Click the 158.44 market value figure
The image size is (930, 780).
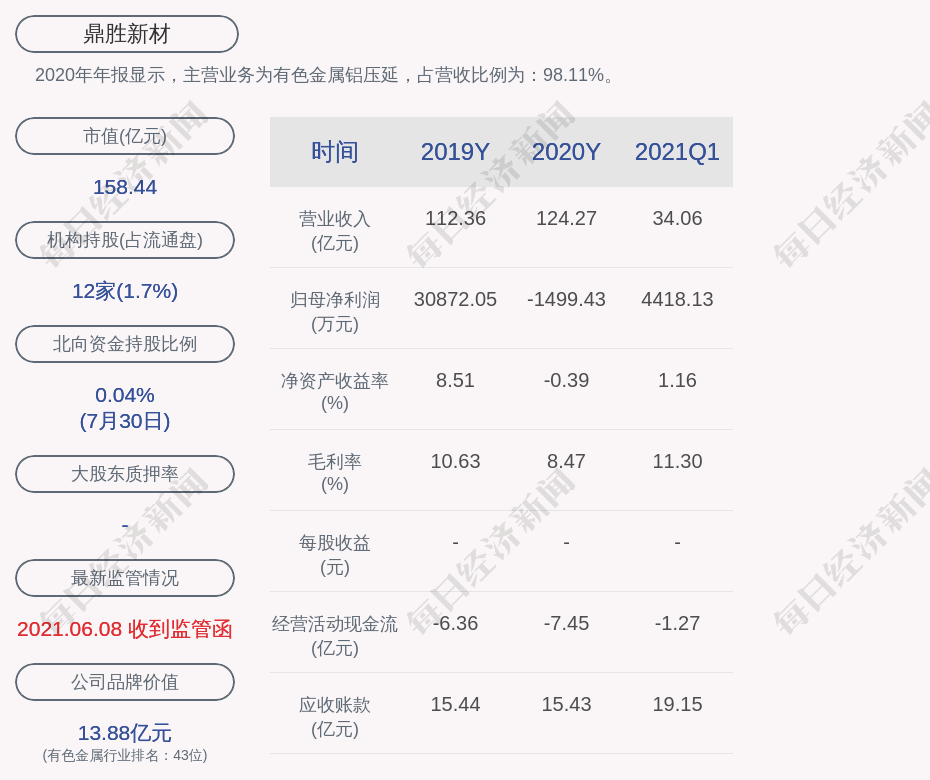(x=125, y=187)
